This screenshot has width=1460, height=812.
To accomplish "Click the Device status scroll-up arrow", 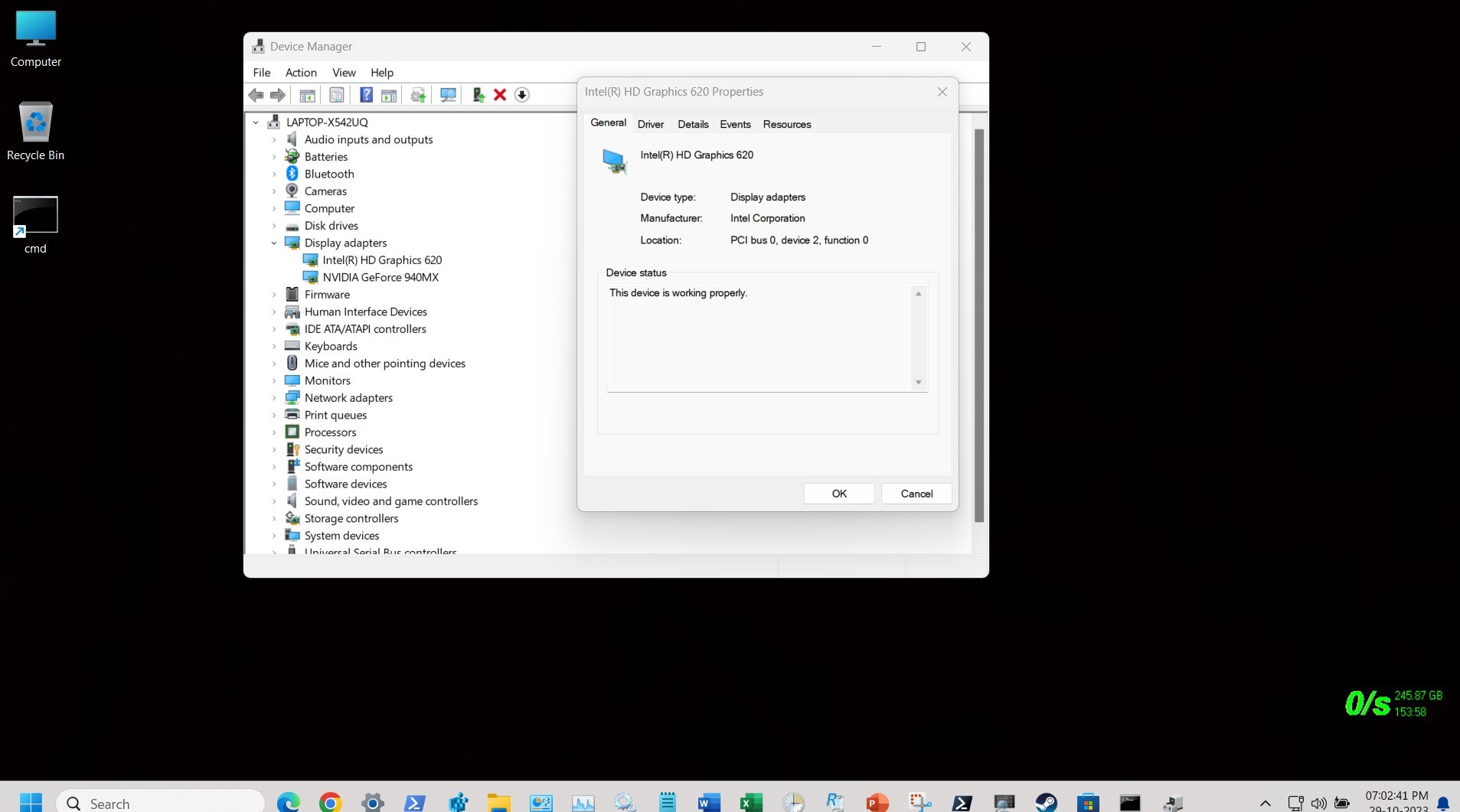I will coord(918,294).
